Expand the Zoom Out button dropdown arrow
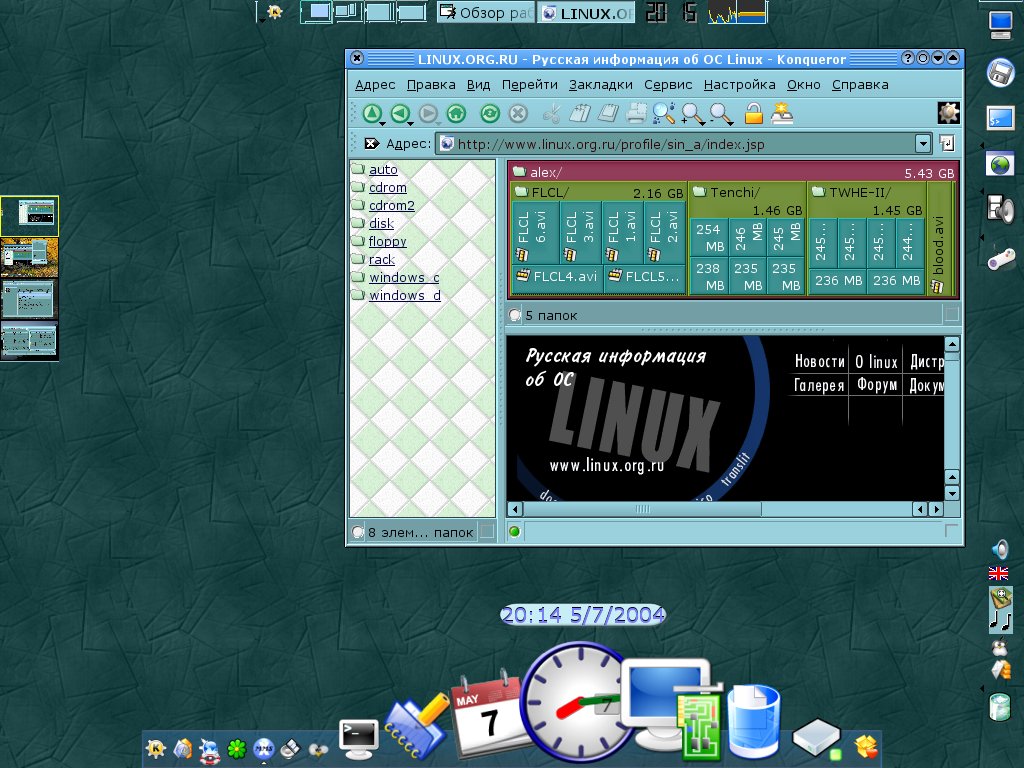The image size is (1024, 768). (x=731, y=123)
